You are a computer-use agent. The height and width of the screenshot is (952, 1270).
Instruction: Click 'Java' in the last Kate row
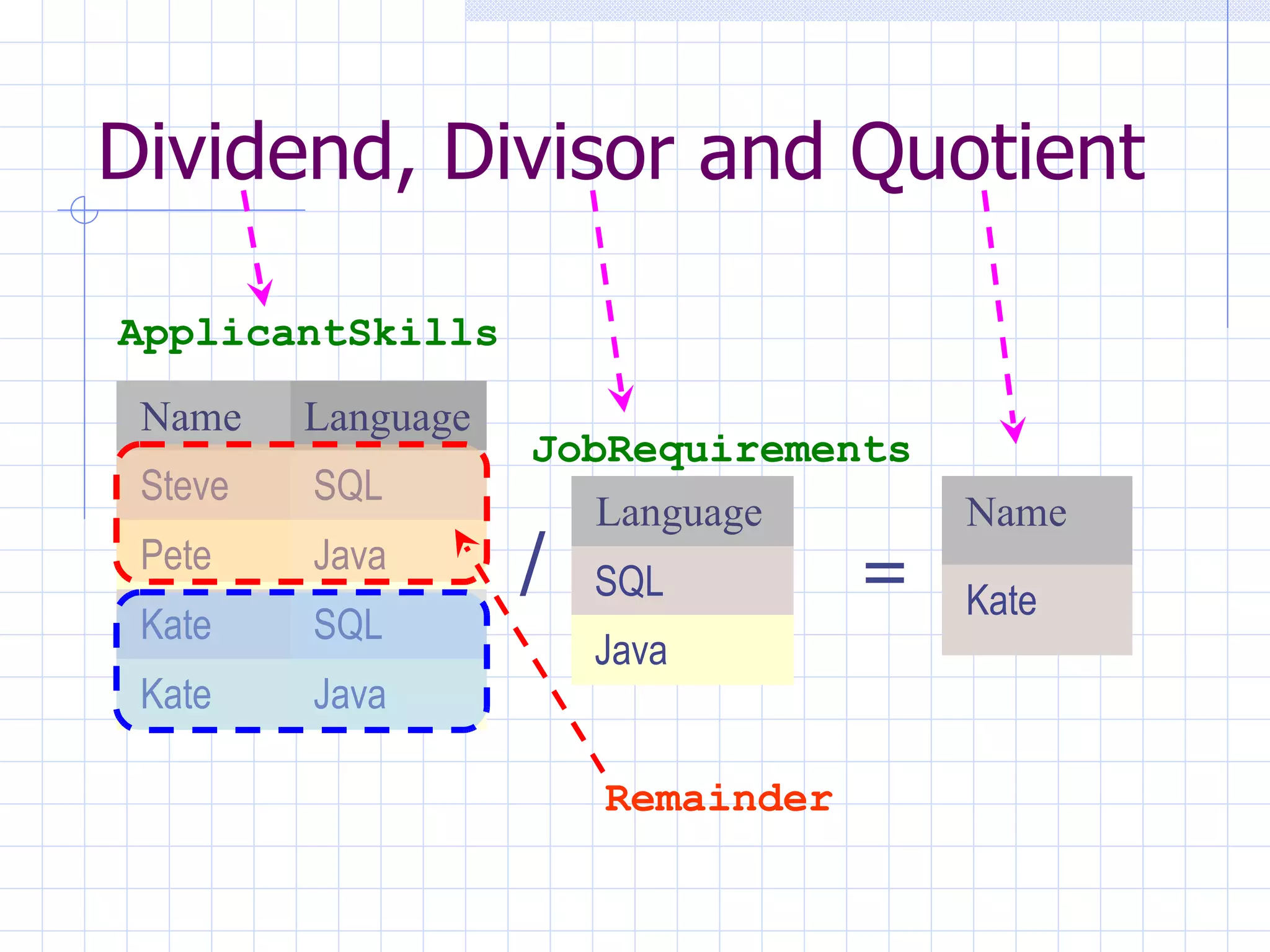(x=388, y=694)
